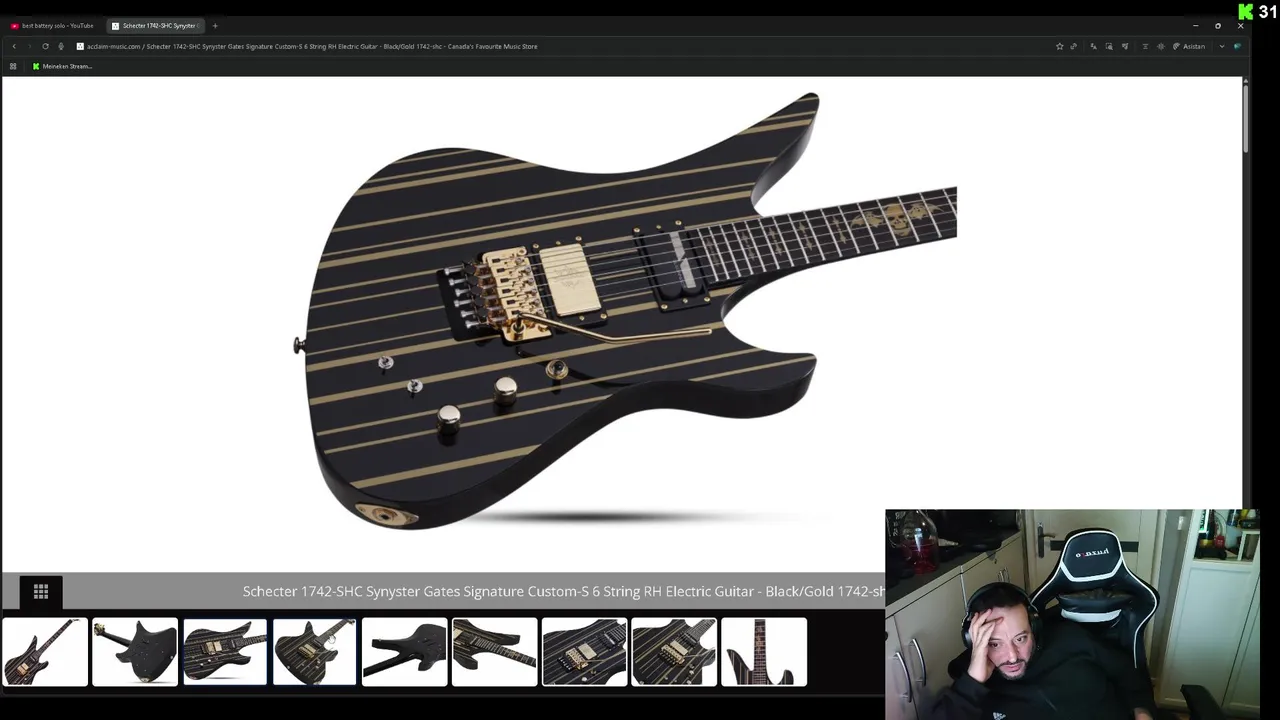1280x720 pixels.
Task: Open the Meineken Stream bookmark
Action: (x=62, y=66)
